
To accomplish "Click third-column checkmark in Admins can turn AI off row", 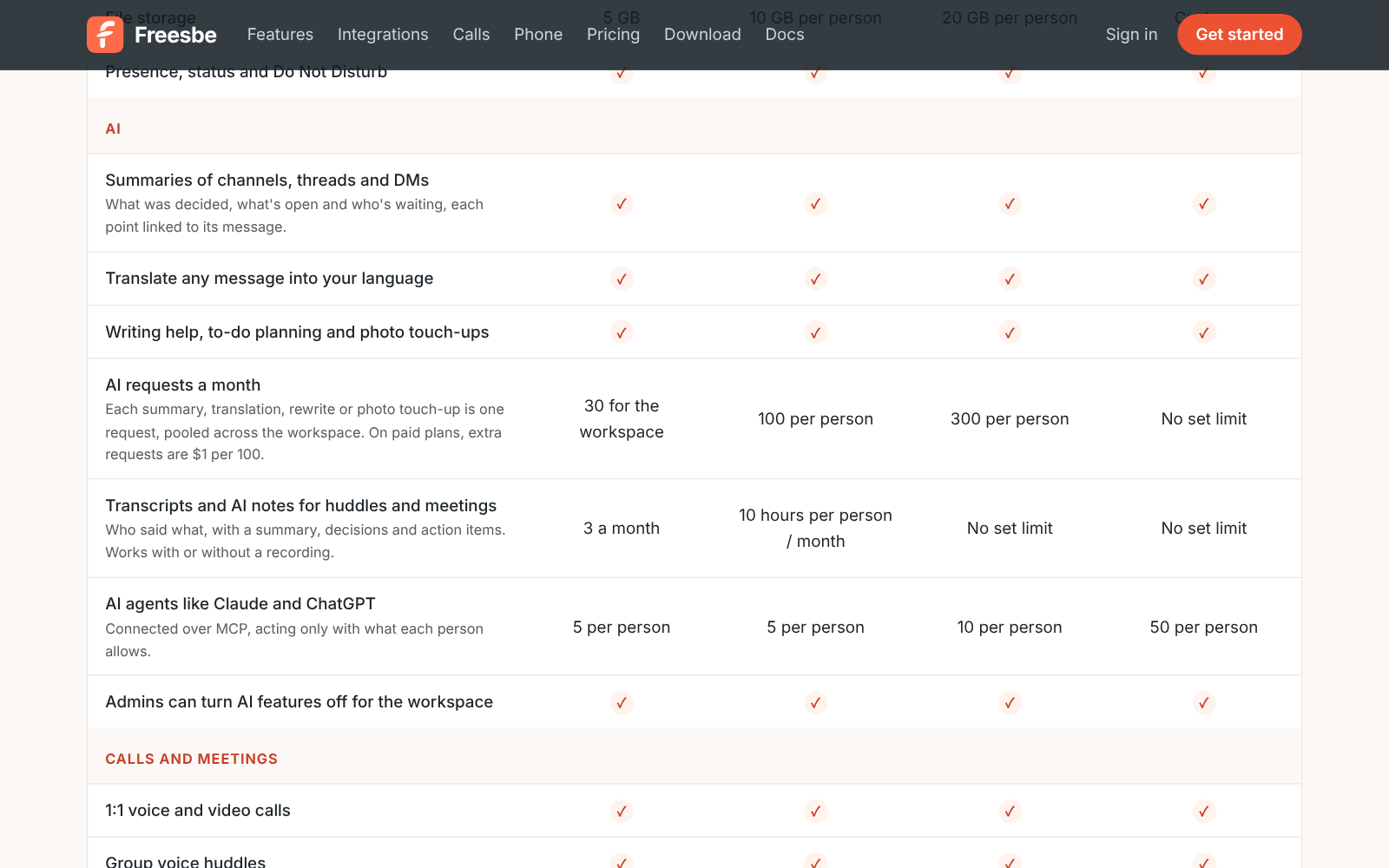I will [1010, 703].
